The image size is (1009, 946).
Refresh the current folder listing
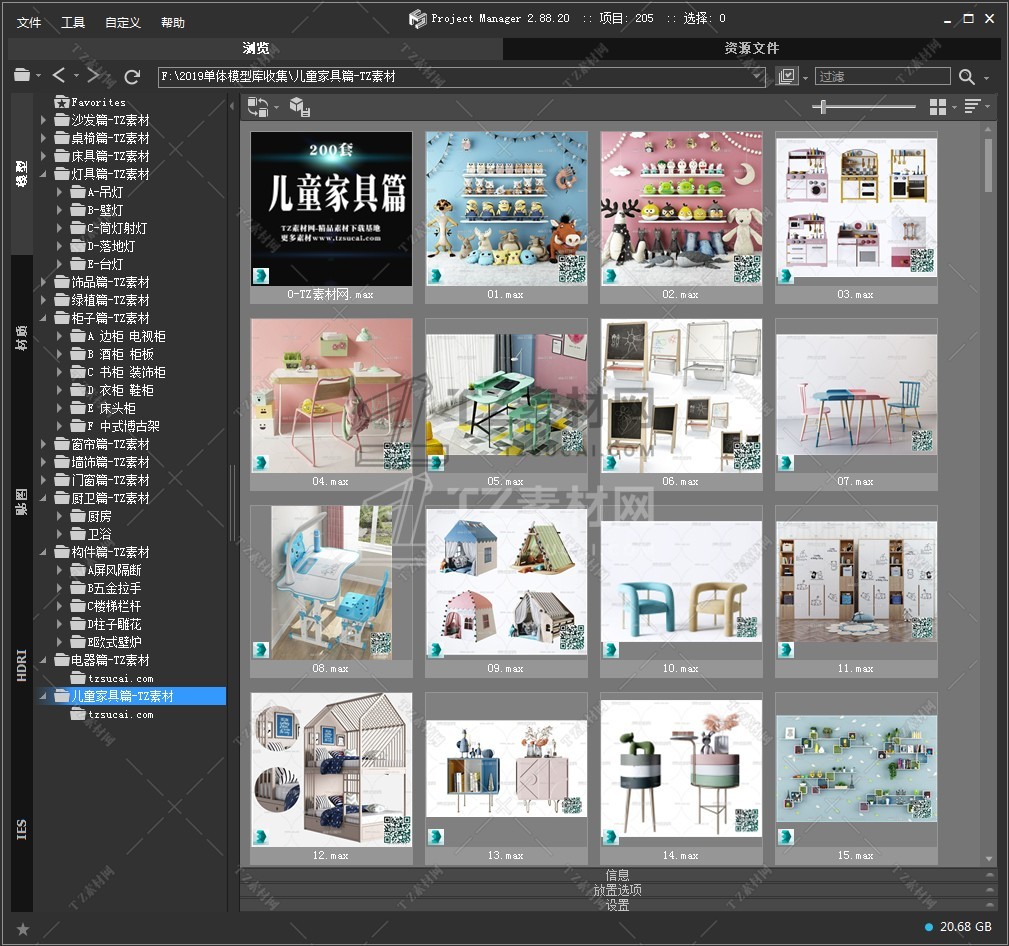(132, 76)
